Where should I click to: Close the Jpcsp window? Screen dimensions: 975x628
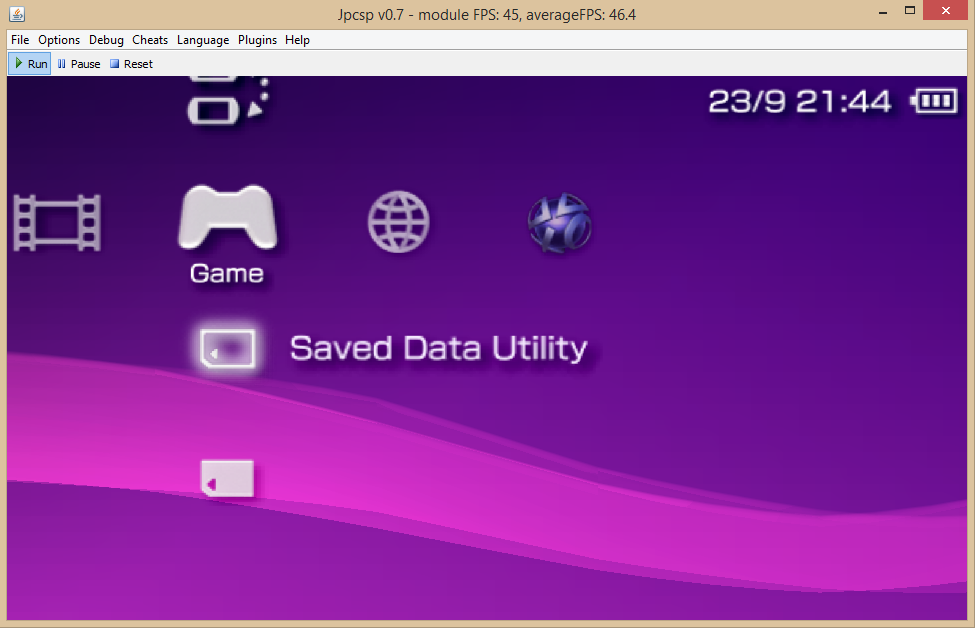point(946,11)
